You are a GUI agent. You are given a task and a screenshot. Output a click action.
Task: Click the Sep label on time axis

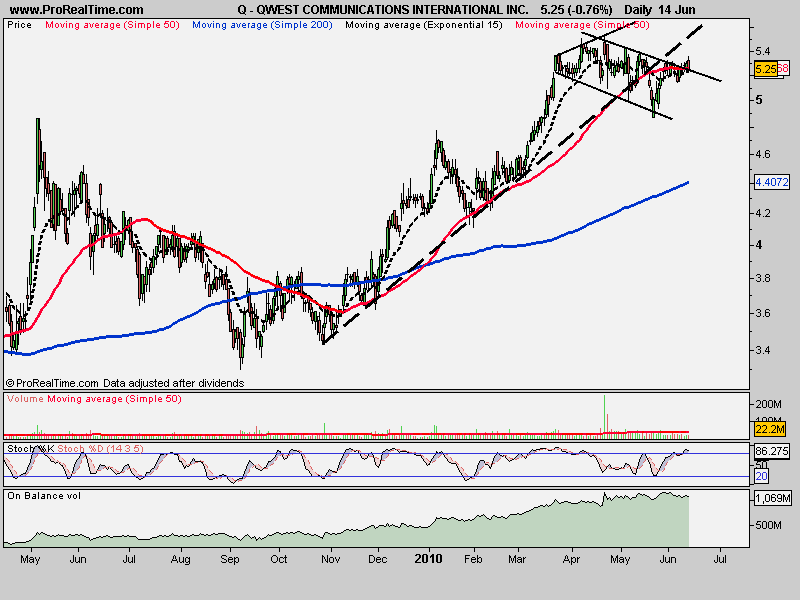click(x=230, y=559)
